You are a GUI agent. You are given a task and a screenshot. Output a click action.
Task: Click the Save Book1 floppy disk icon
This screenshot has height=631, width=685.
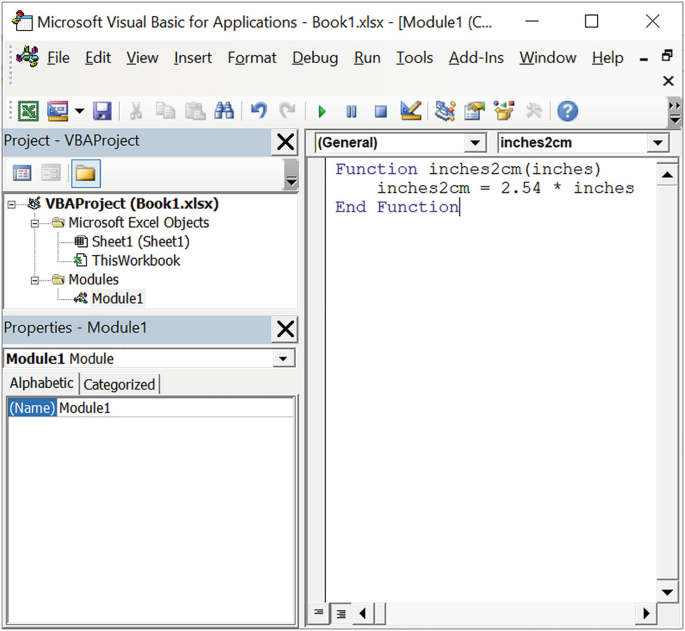coord(102,112)
